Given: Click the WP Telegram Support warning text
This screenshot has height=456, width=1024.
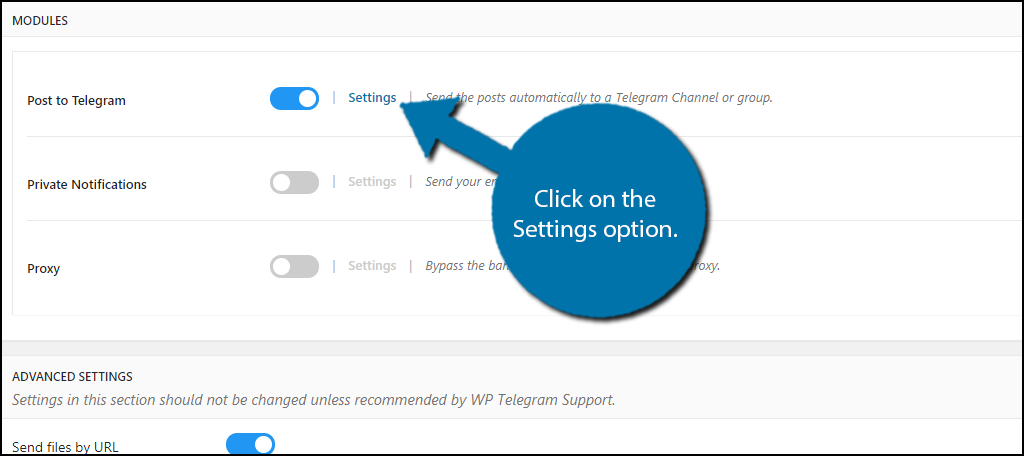Looking at the screenshot, I should (314, 399).
